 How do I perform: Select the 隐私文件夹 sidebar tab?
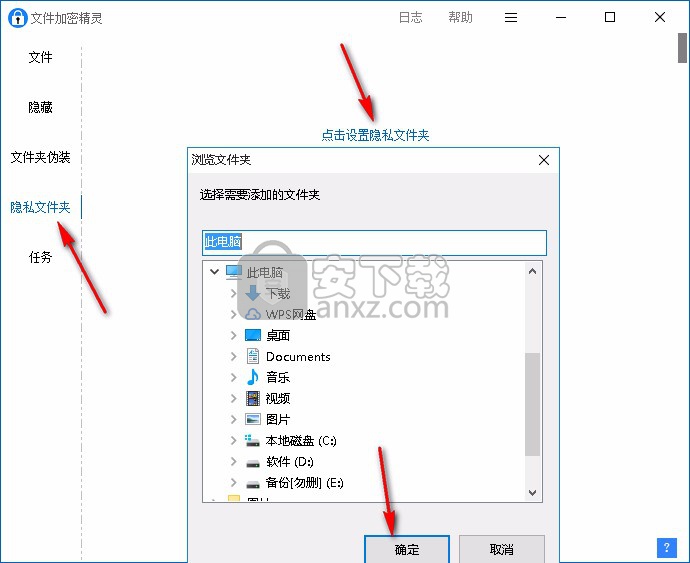point(40,207)
